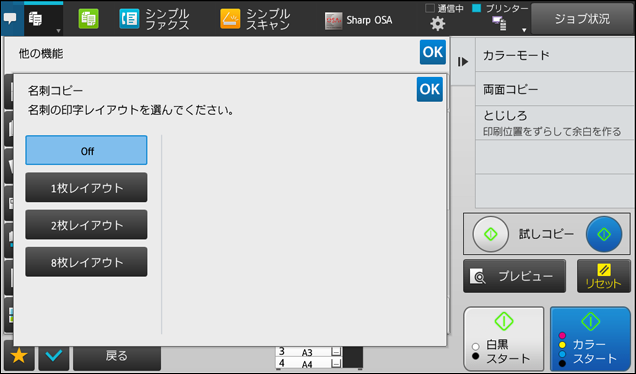Open 両面コピー in action panel

point(555,89)
